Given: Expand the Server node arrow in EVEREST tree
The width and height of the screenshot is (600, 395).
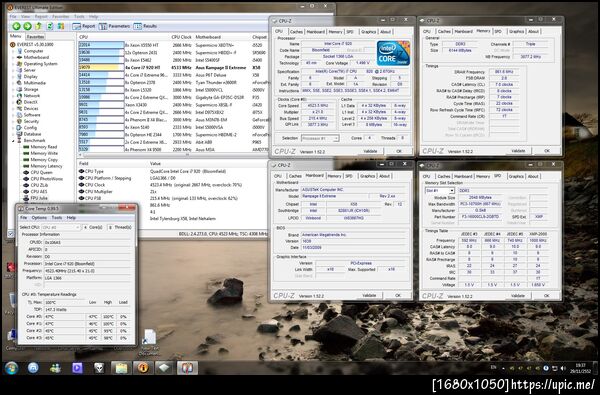Looking at the screenshot, I should click(13, 70).
